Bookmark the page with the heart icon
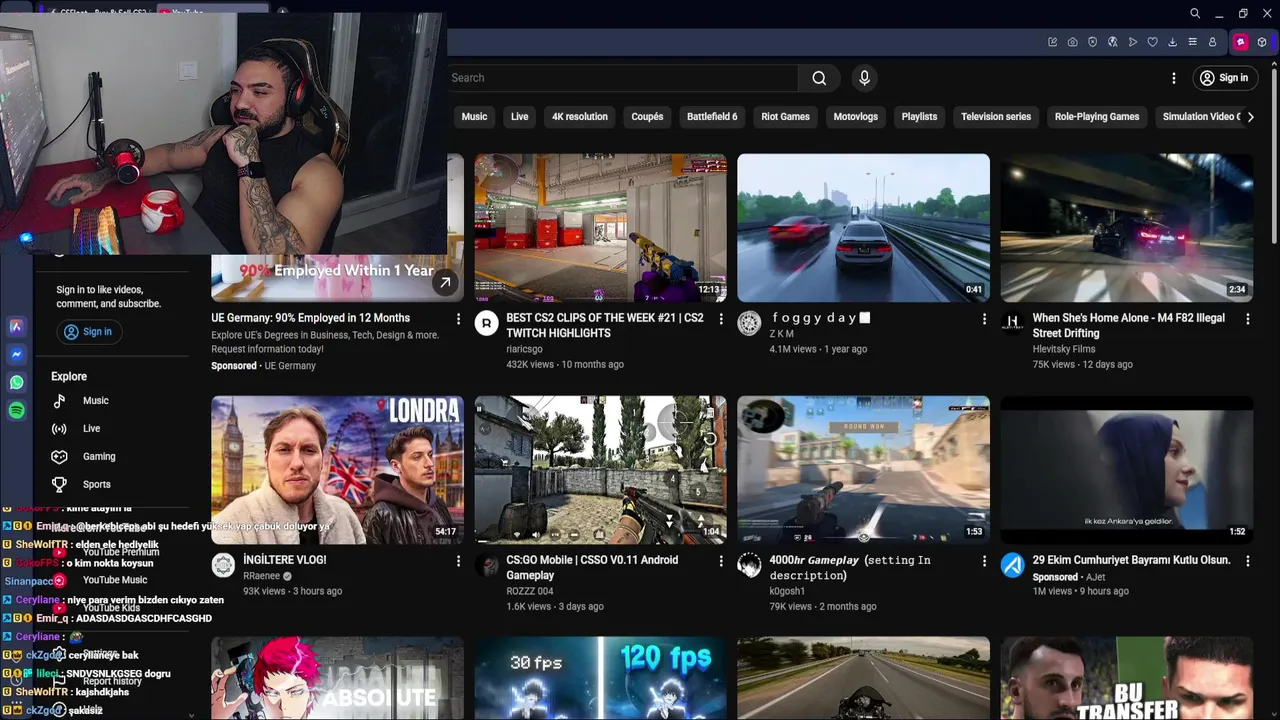 click(1152, 42)
